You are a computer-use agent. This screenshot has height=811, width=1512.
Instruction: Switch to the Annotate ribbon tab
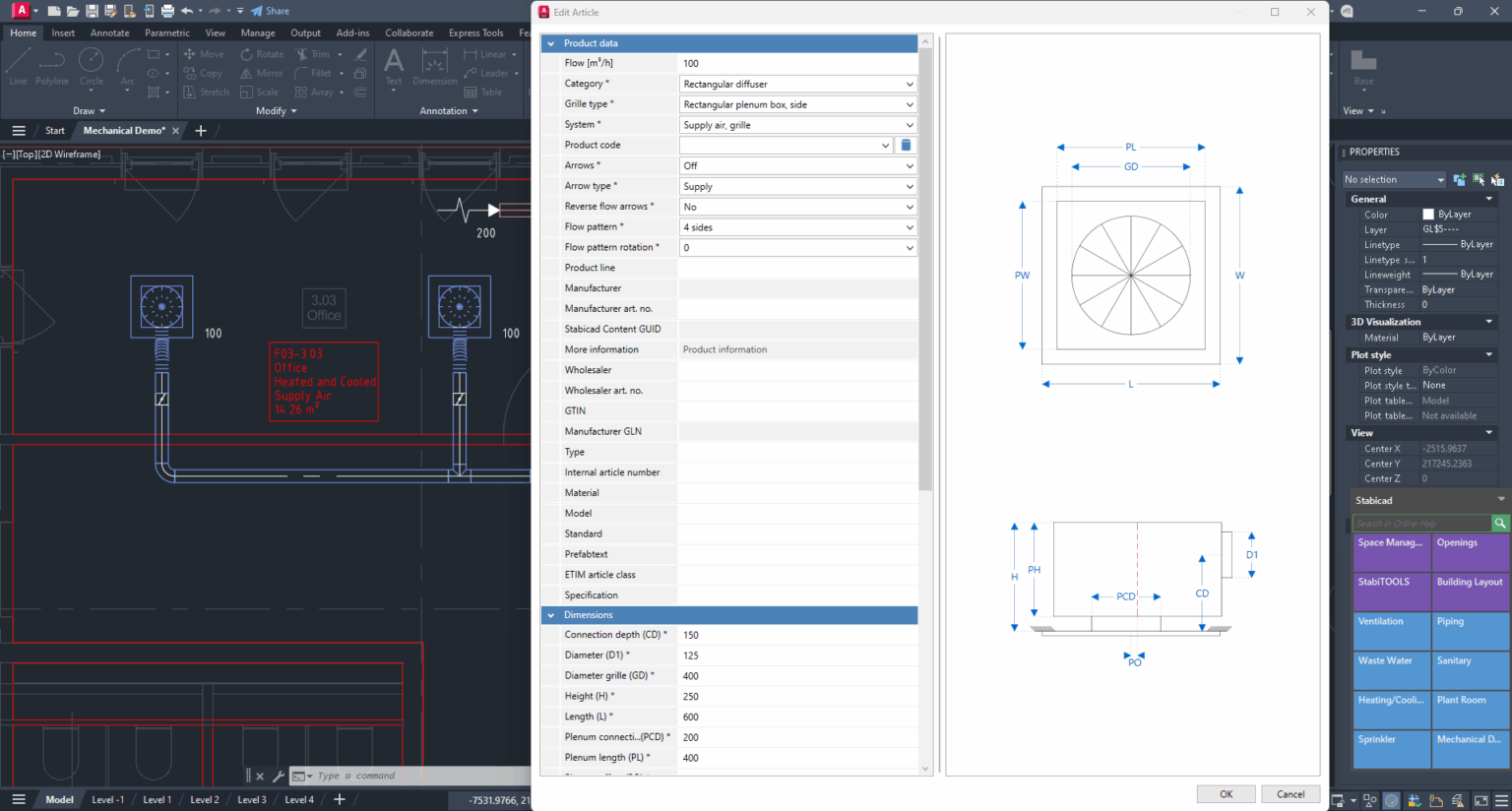[110, 32]
